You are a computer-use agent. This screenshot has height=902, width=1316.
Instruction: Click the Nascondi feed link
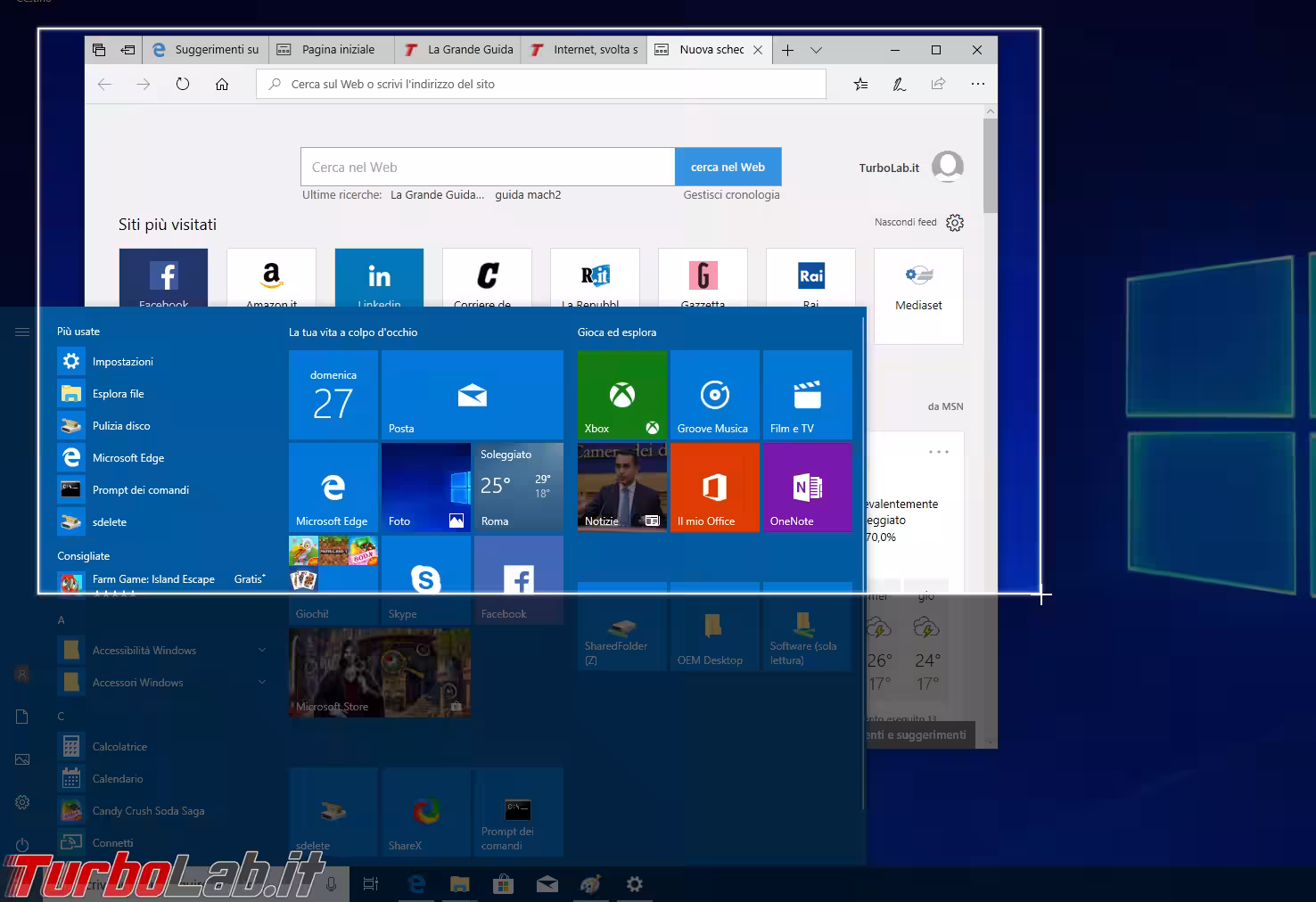[905, 222]
